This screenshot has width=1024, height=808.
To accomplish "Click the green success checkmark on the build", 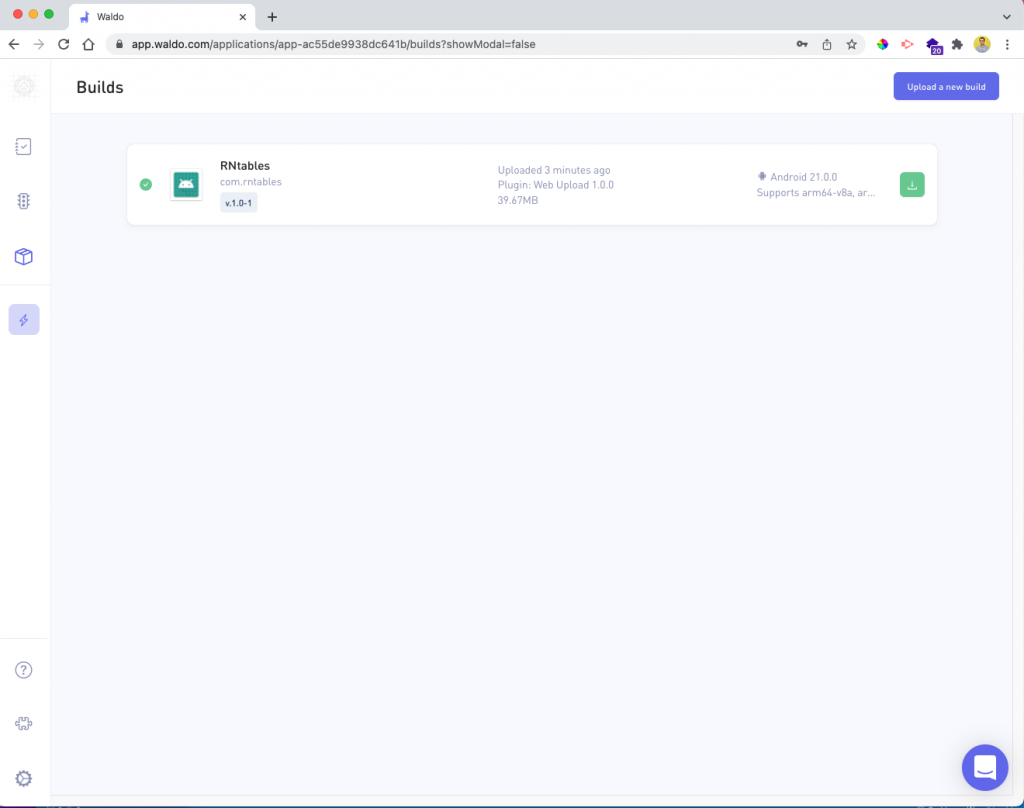I will pyautogui.click(x=145, y=184).
